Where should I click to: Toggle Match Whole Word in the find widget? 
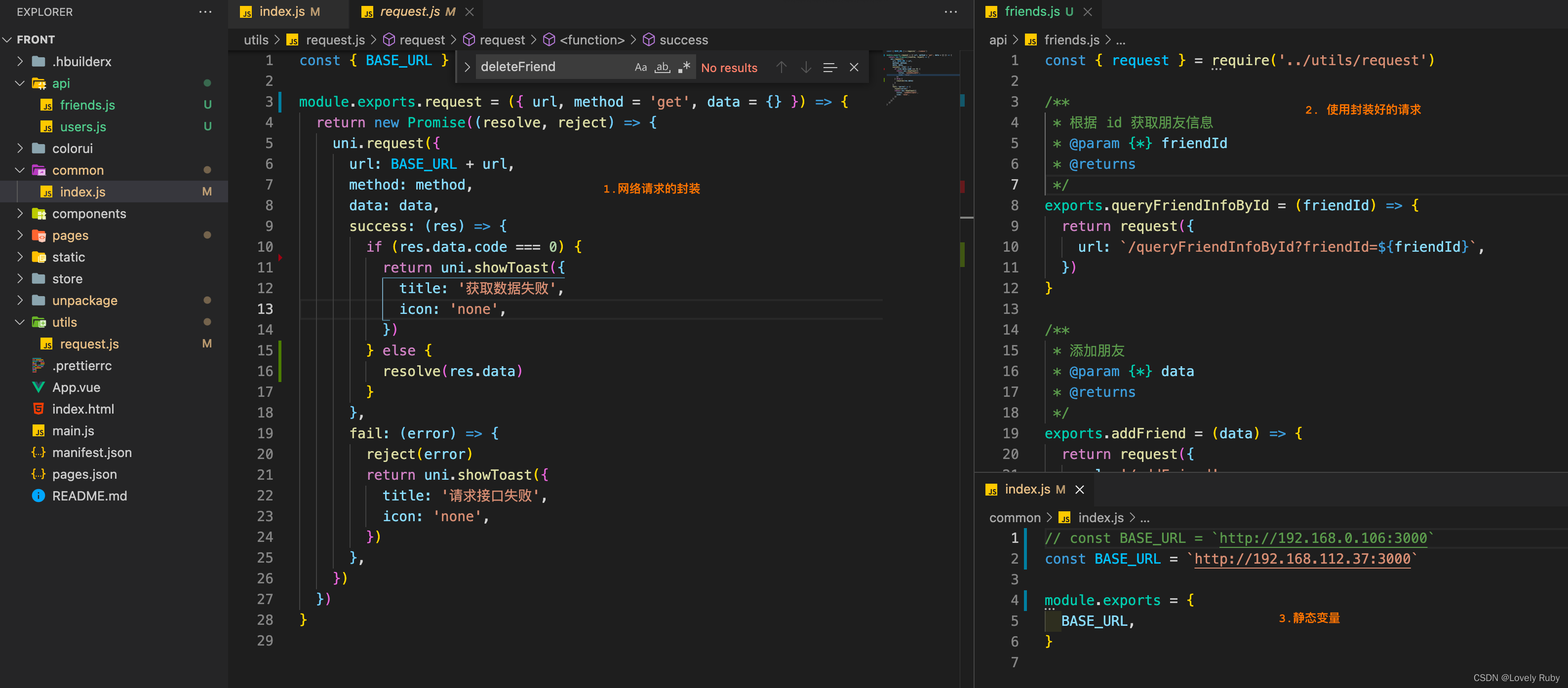coord(662,68)
